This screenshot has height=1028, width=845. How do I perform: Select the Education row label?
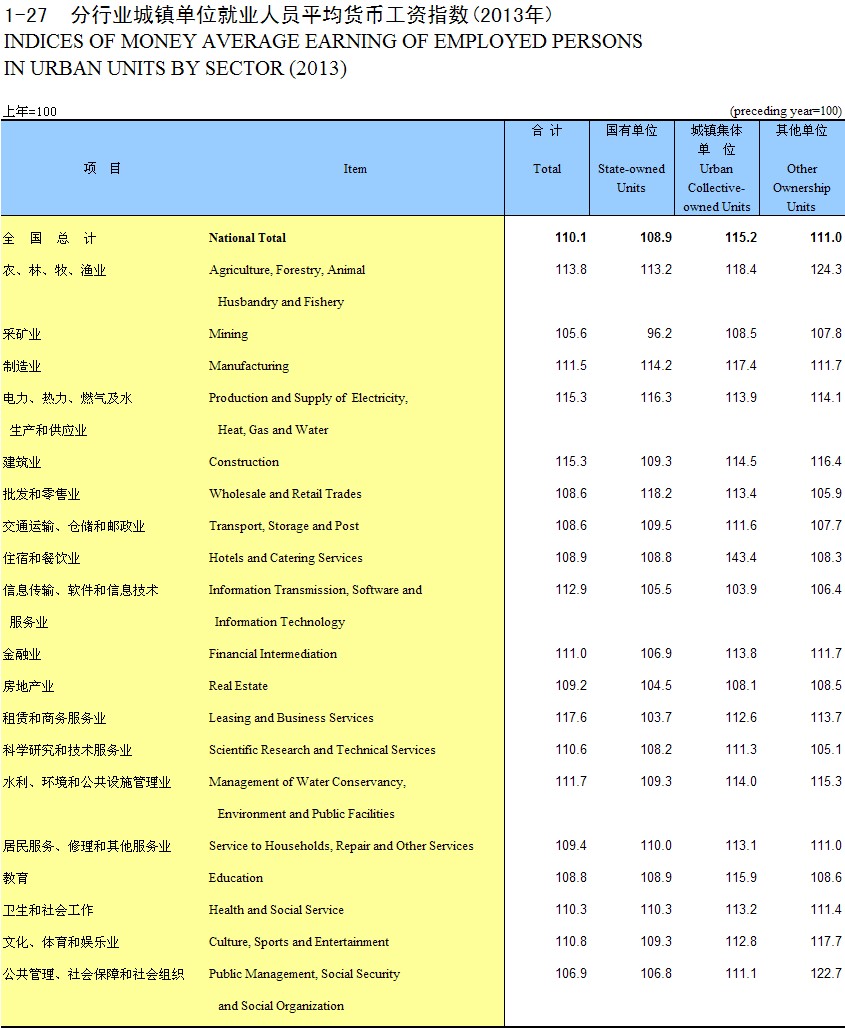(235, 878)
